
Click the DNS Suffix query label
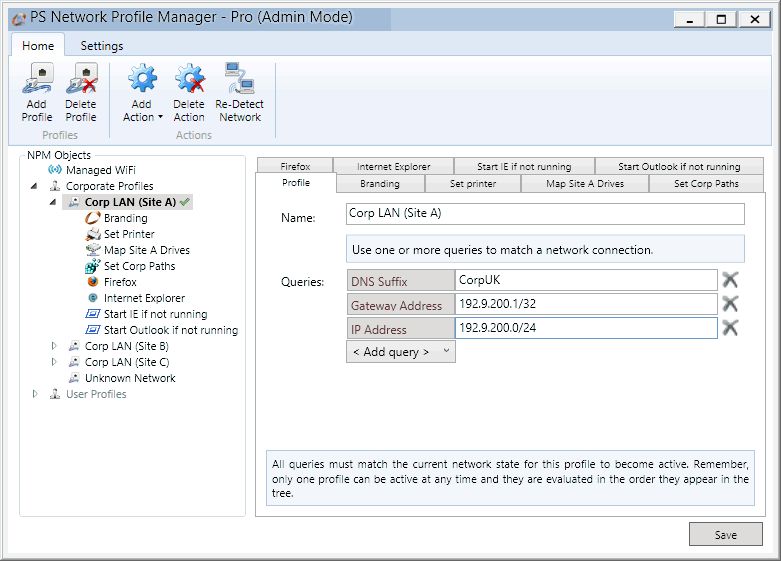(x=401, y=281)
